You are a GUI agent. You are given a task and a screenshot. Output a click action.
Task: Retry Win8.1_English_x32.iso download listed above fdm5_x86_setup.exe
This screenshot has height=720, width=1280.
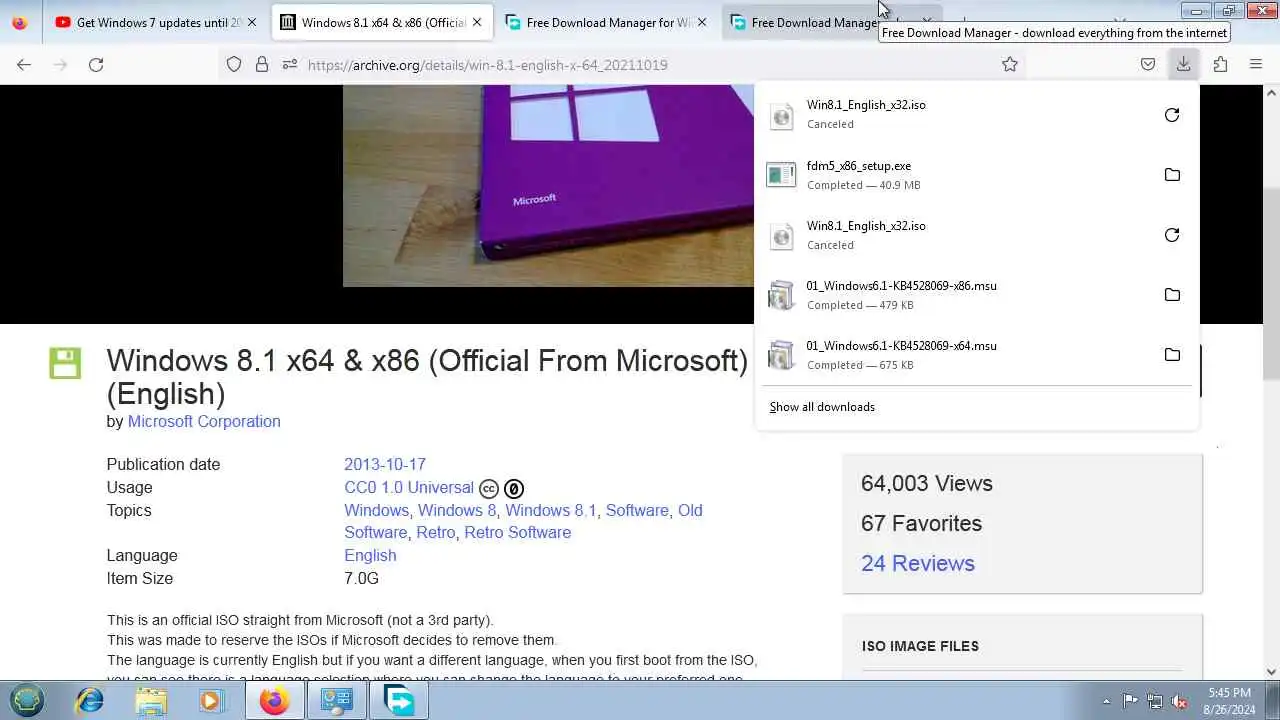[x=1172, y=115]
